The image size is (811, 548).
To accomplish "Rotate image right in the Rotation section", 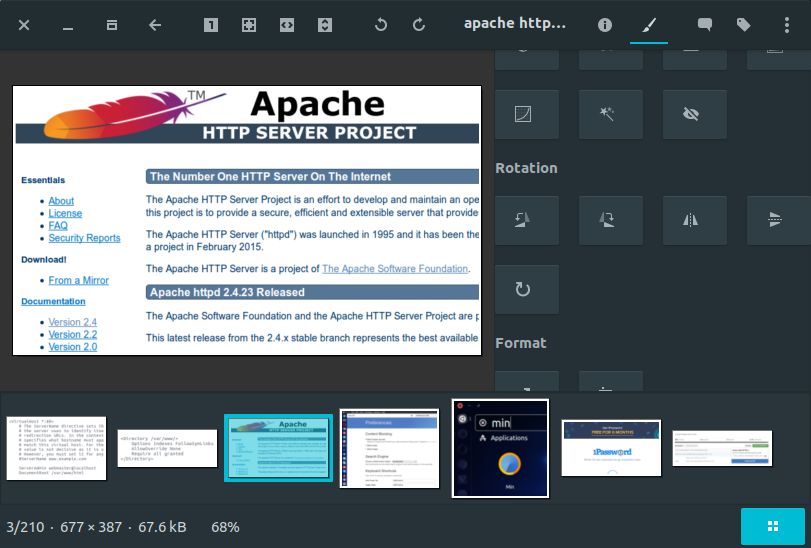I will click(611, 220).
